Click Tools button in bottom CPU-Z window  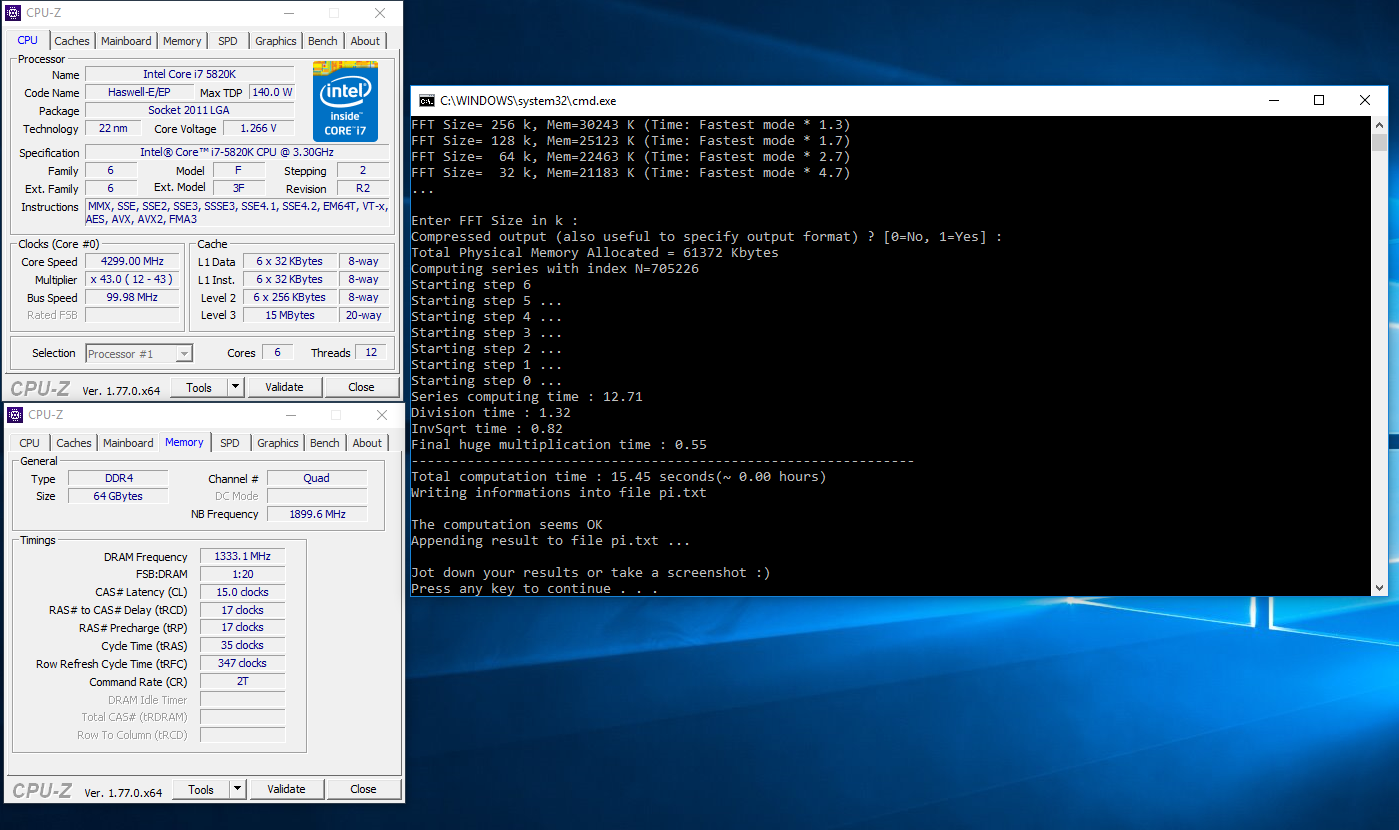(x=201, y=789)
